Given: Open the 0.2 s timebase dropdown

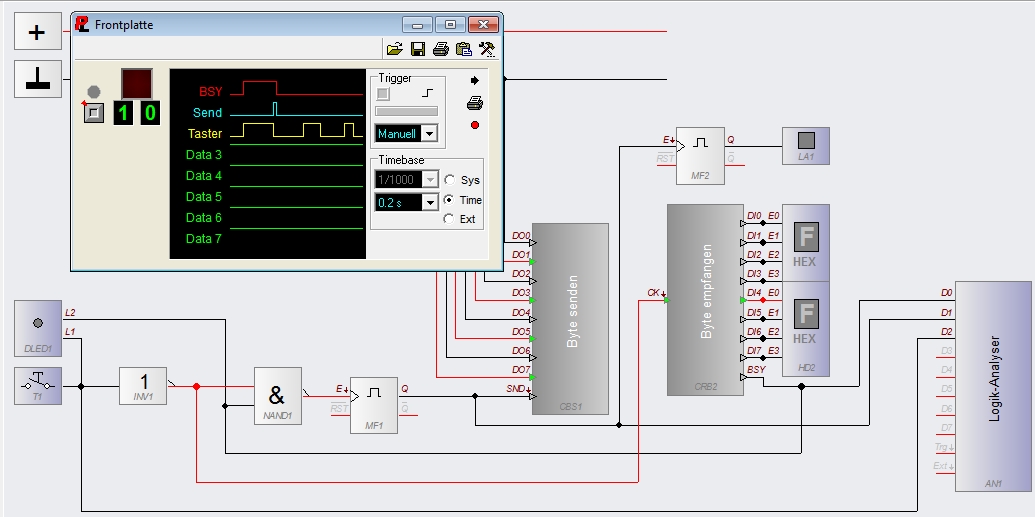Looking at the screenshot, I should pos(430,202).
